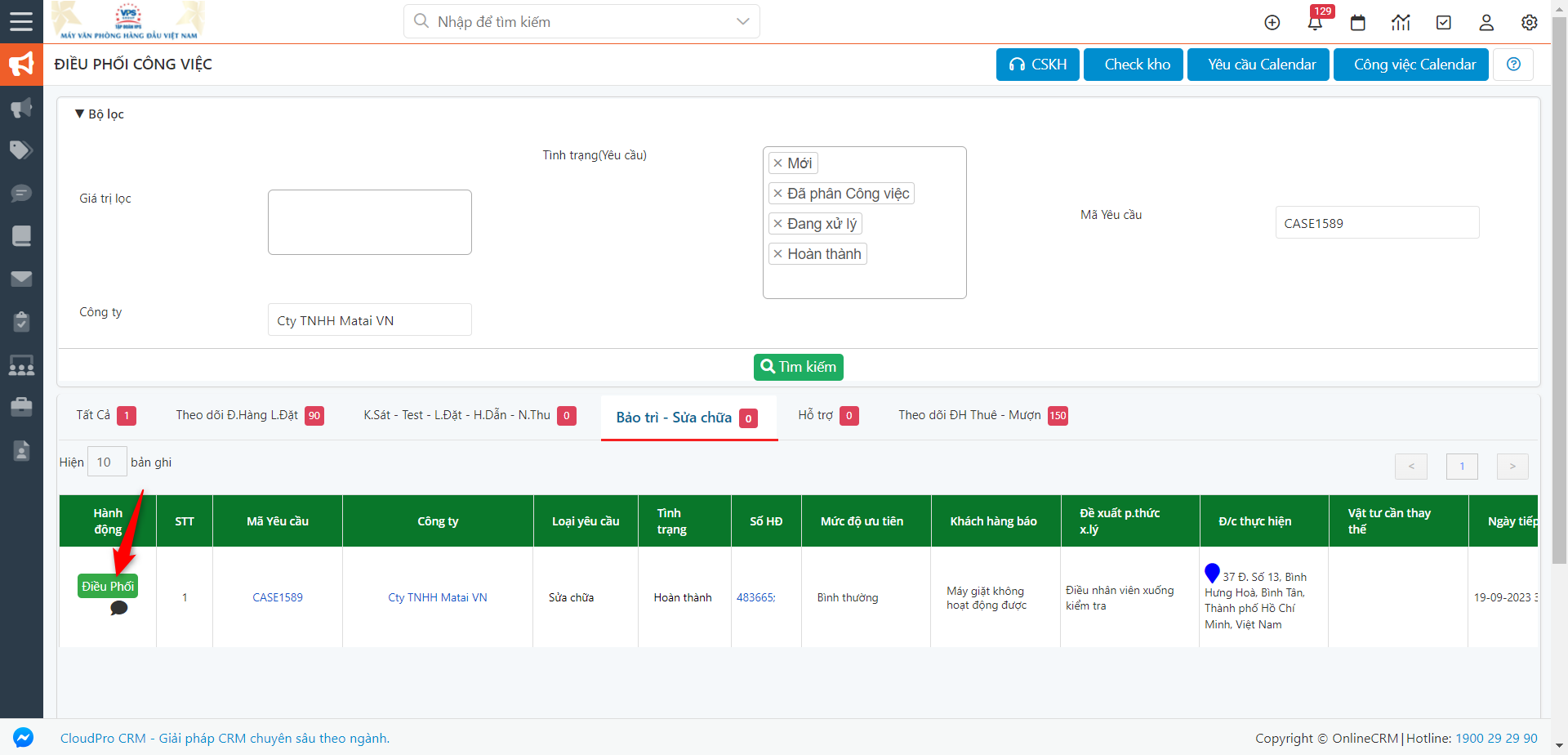Open the reports chart icon
Screen dimensions: 1568x755
point(1401,23)
